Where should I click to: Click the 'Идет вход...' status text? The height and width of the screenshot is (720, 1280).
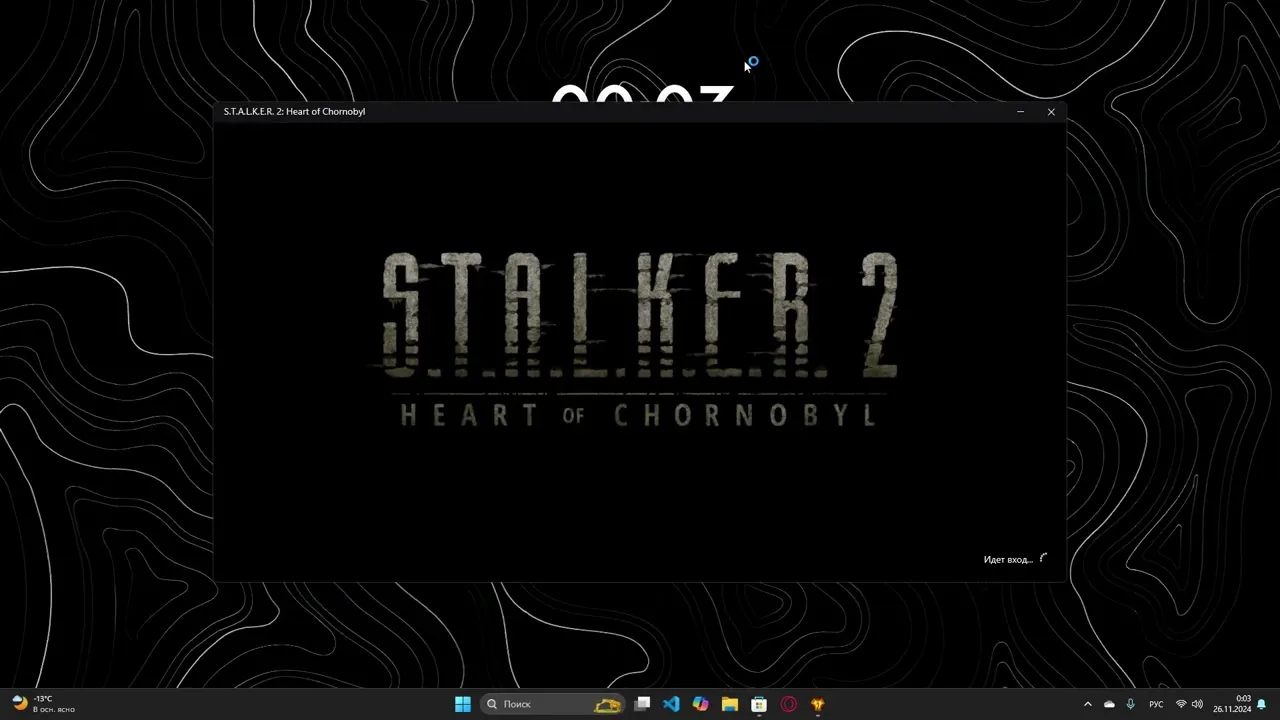tap(1008, 559)
